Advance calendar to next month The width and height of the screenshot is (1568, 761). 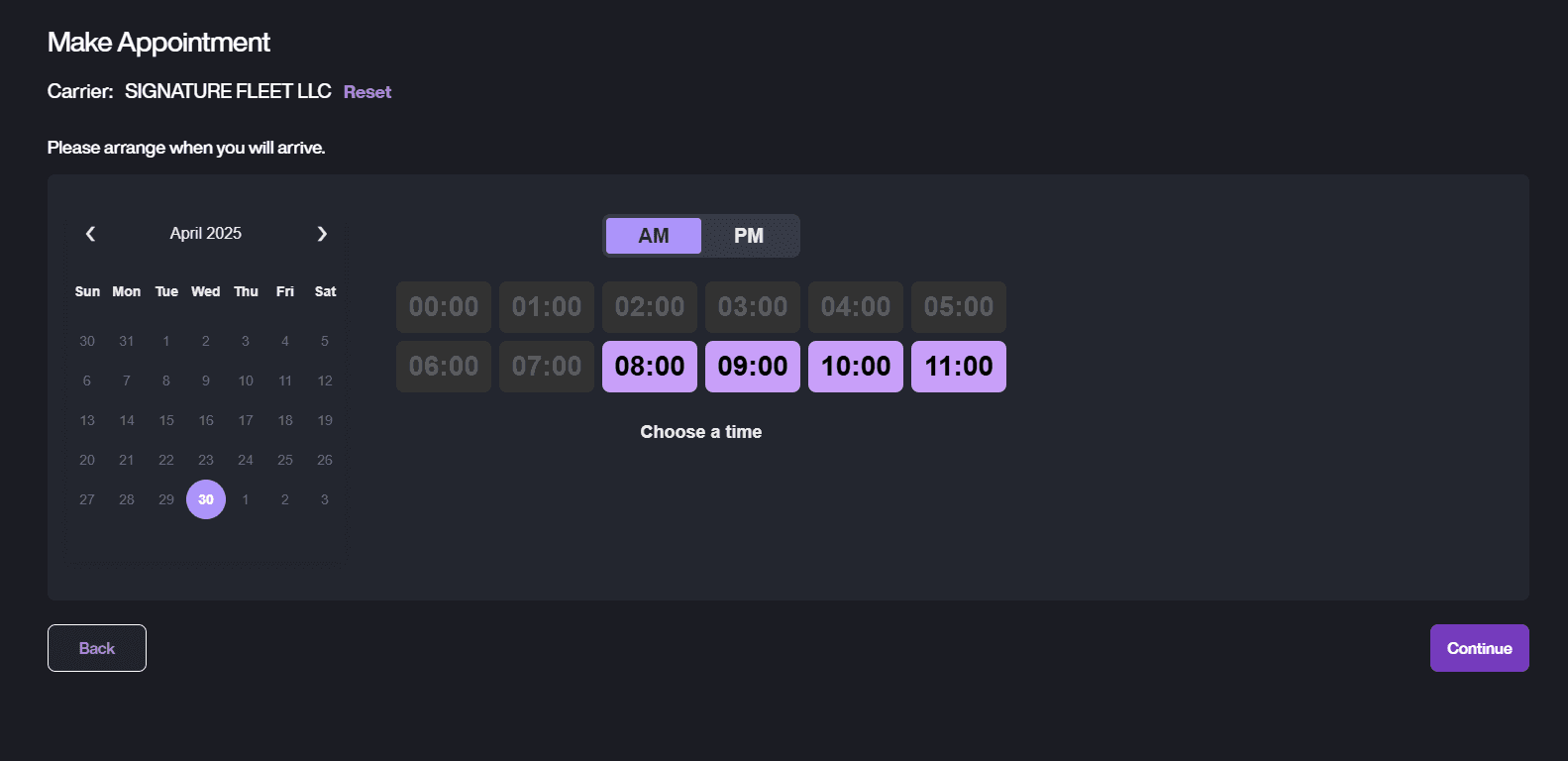(322, 234)
